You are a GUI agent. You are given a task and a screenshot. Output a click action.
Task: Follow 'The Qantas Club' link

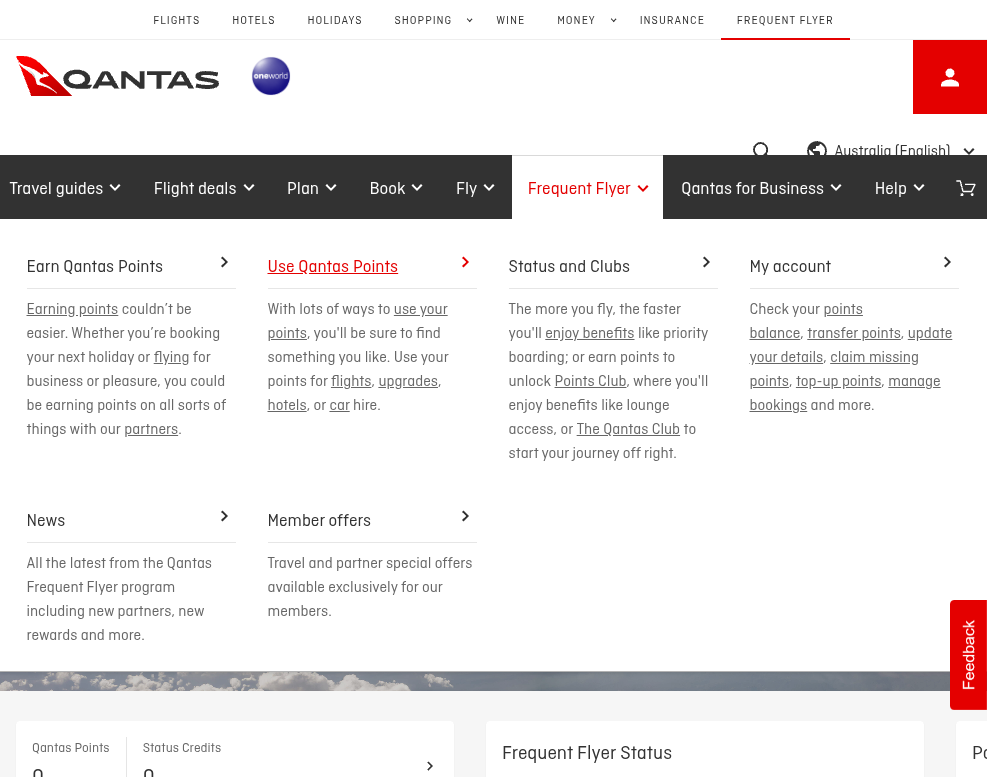pos(628,429)
